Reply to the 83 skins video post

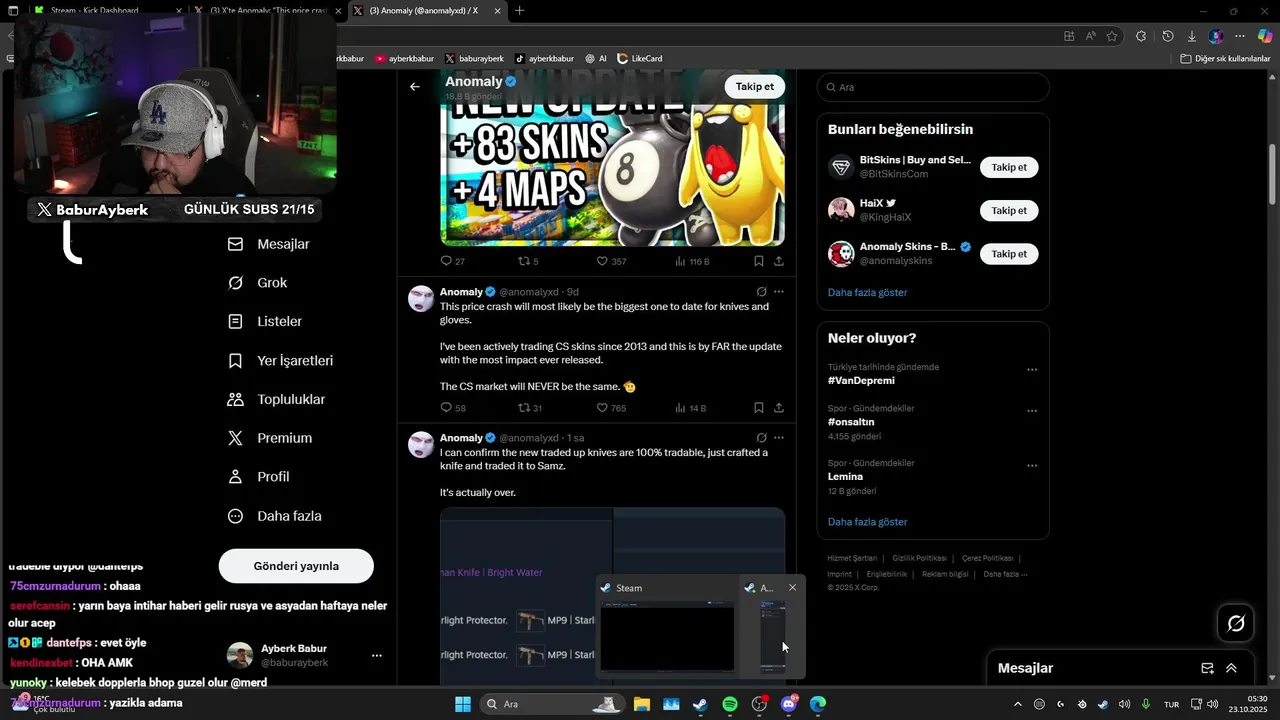point(452,261)
